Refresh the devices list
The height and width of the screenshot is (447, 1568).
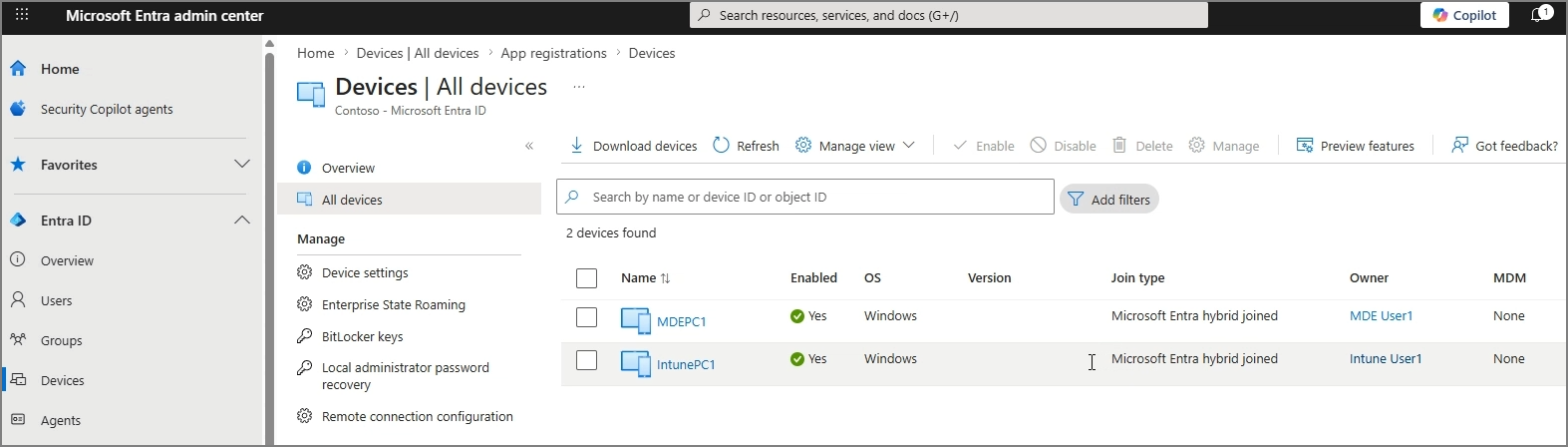746,146
